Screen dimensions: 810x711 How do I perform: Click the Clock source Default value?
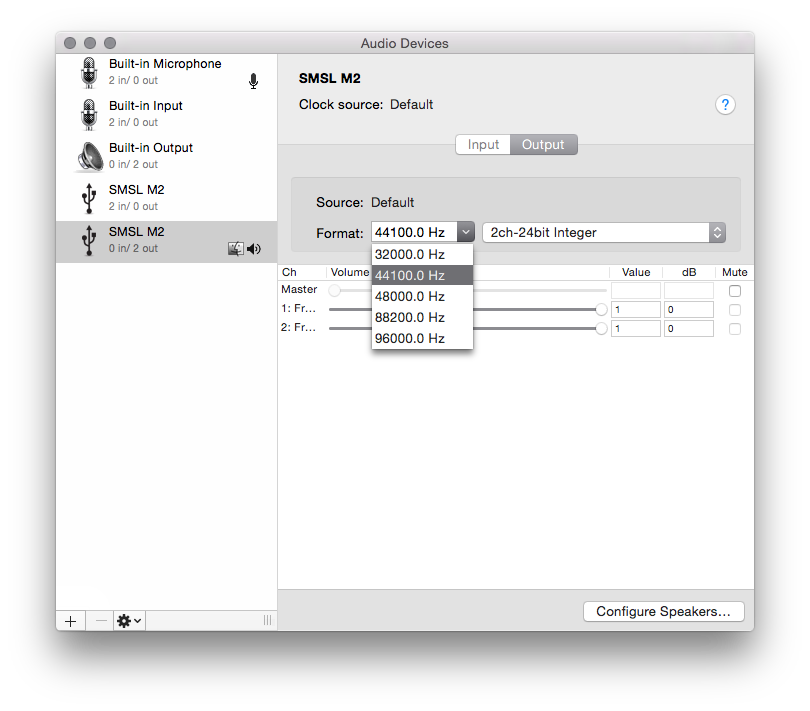point(411,104)
